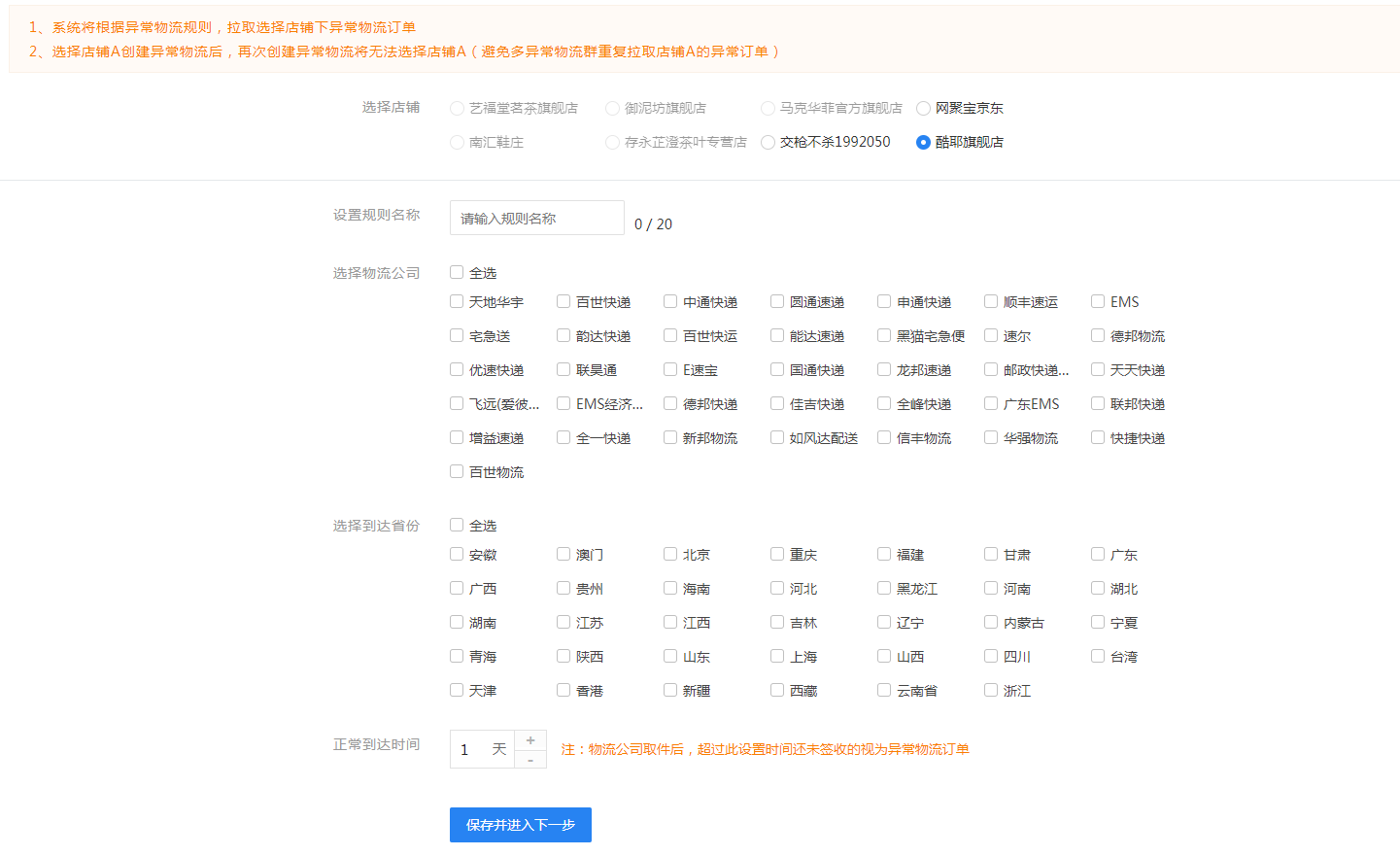1400x856 pixels.
Task: Check the 天天快递 company box
Action: (x=1098, y=369)
